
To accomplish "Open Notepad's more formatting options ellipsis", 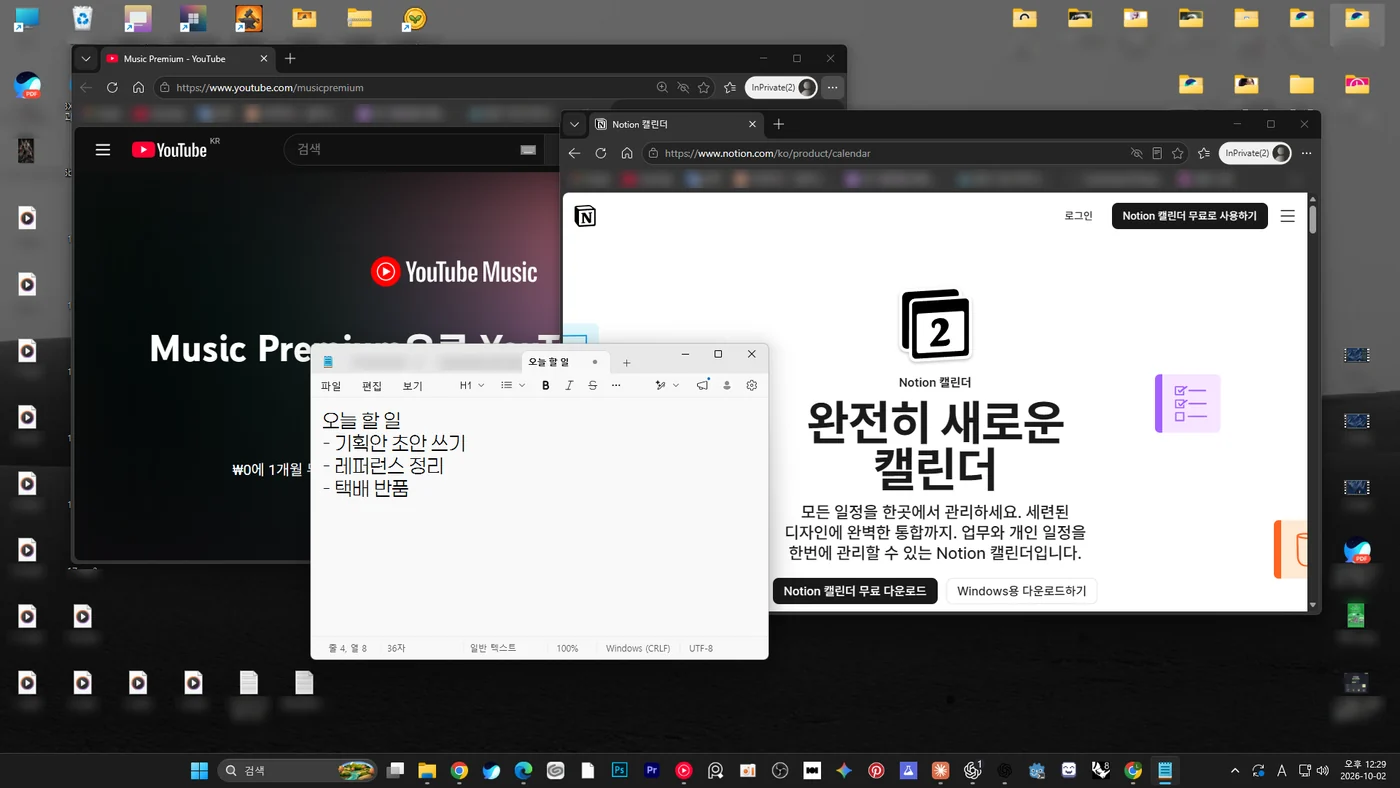I will point(616,385).
